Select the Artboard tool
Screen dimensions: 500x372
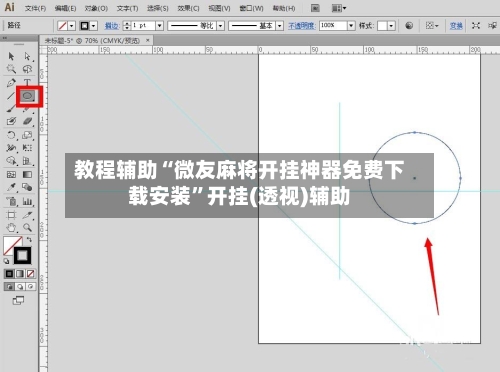pos(11,215)
